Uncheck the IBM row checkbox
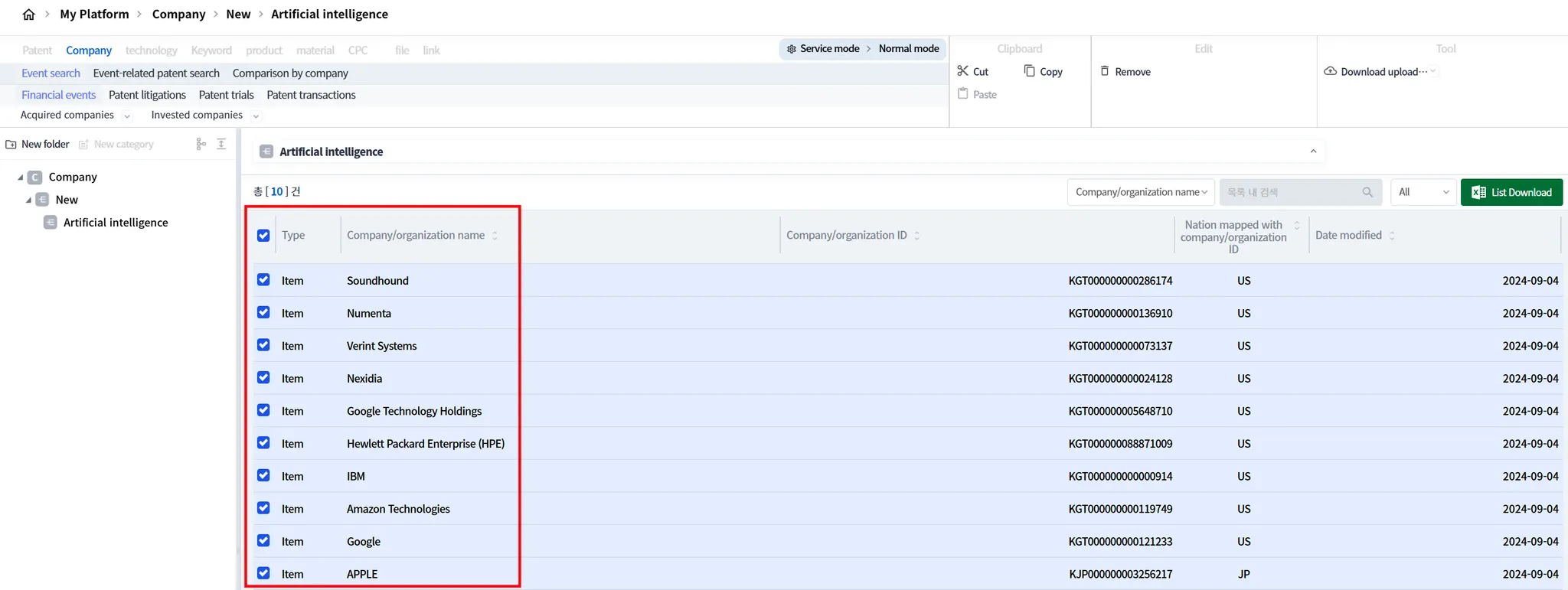This screenshot has width=1568, height=590. [263, 475]
